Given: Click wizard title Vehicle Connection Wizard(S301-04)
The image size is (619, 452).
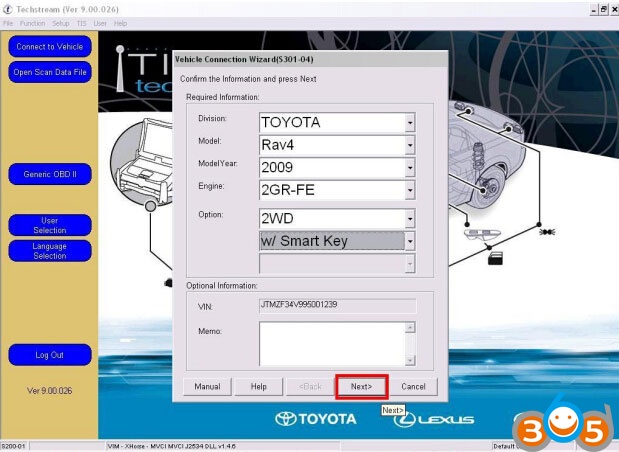Looking at the screenshot, I should pos(244,60).
